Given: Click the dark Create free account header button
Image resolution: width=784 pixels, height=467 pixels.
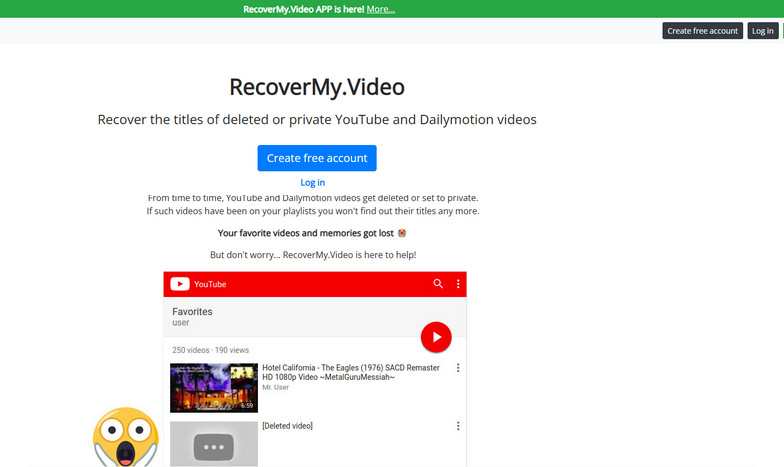Looking at the screenshot, I should [702, 30].
